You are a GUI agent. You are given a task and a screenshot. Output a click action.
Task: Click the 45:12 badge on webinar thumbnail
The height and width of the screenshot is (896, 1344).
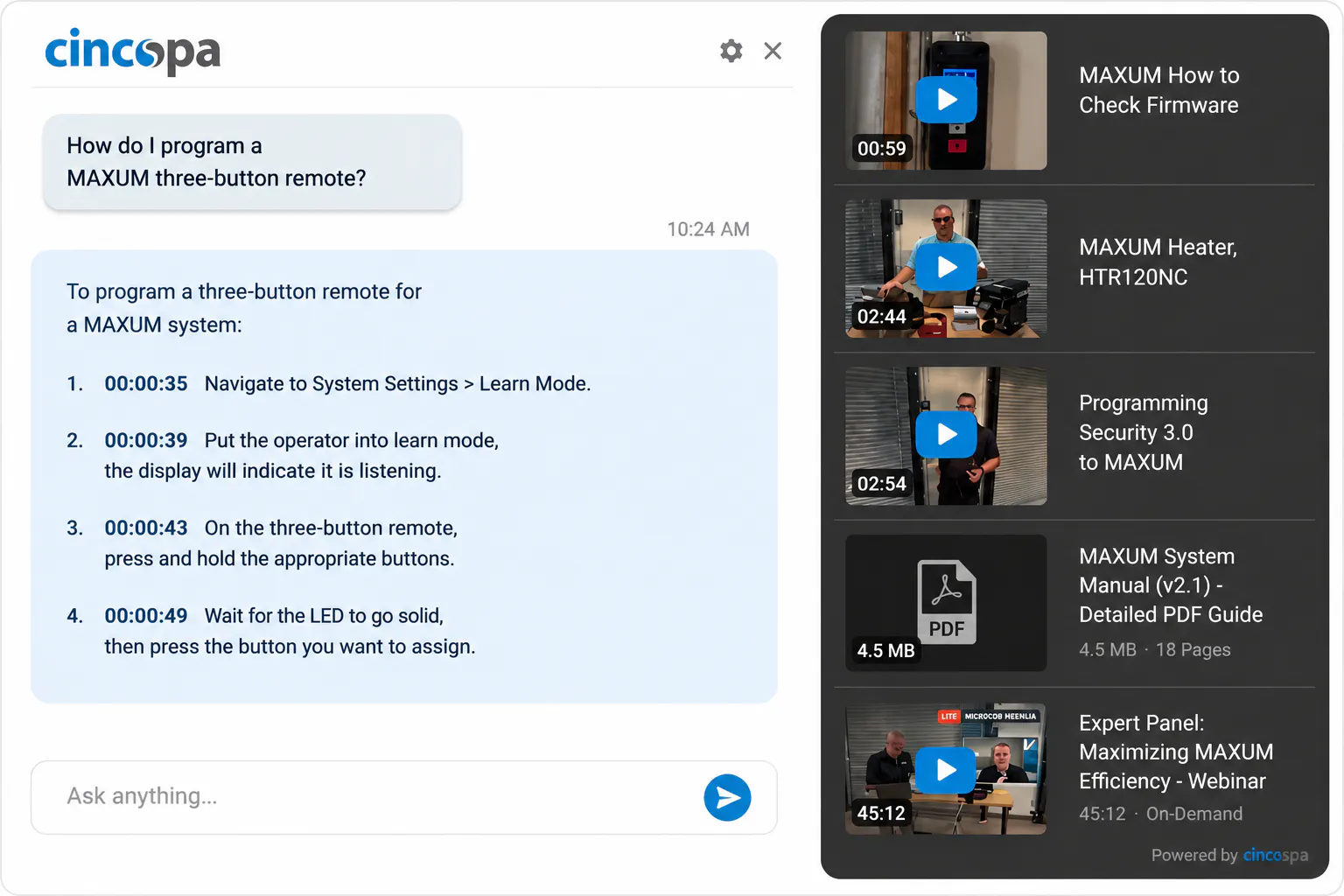point(881,813)
